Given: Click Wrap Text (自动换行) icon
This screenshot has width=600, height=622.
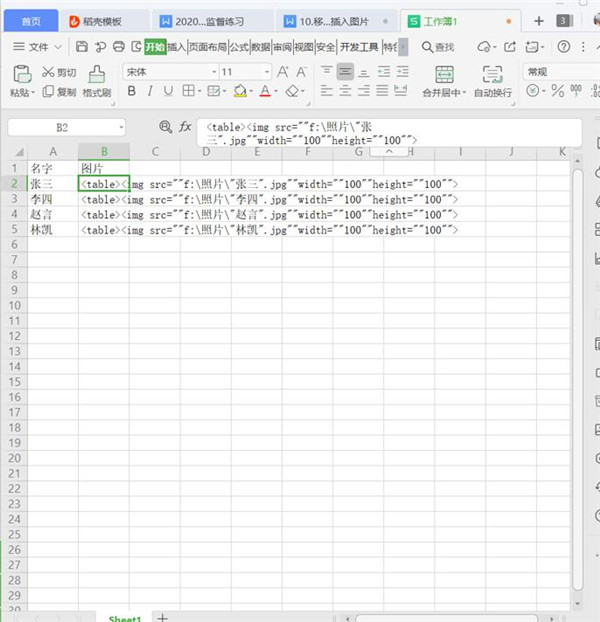Looking at the screenshot, I should point(493,75).
